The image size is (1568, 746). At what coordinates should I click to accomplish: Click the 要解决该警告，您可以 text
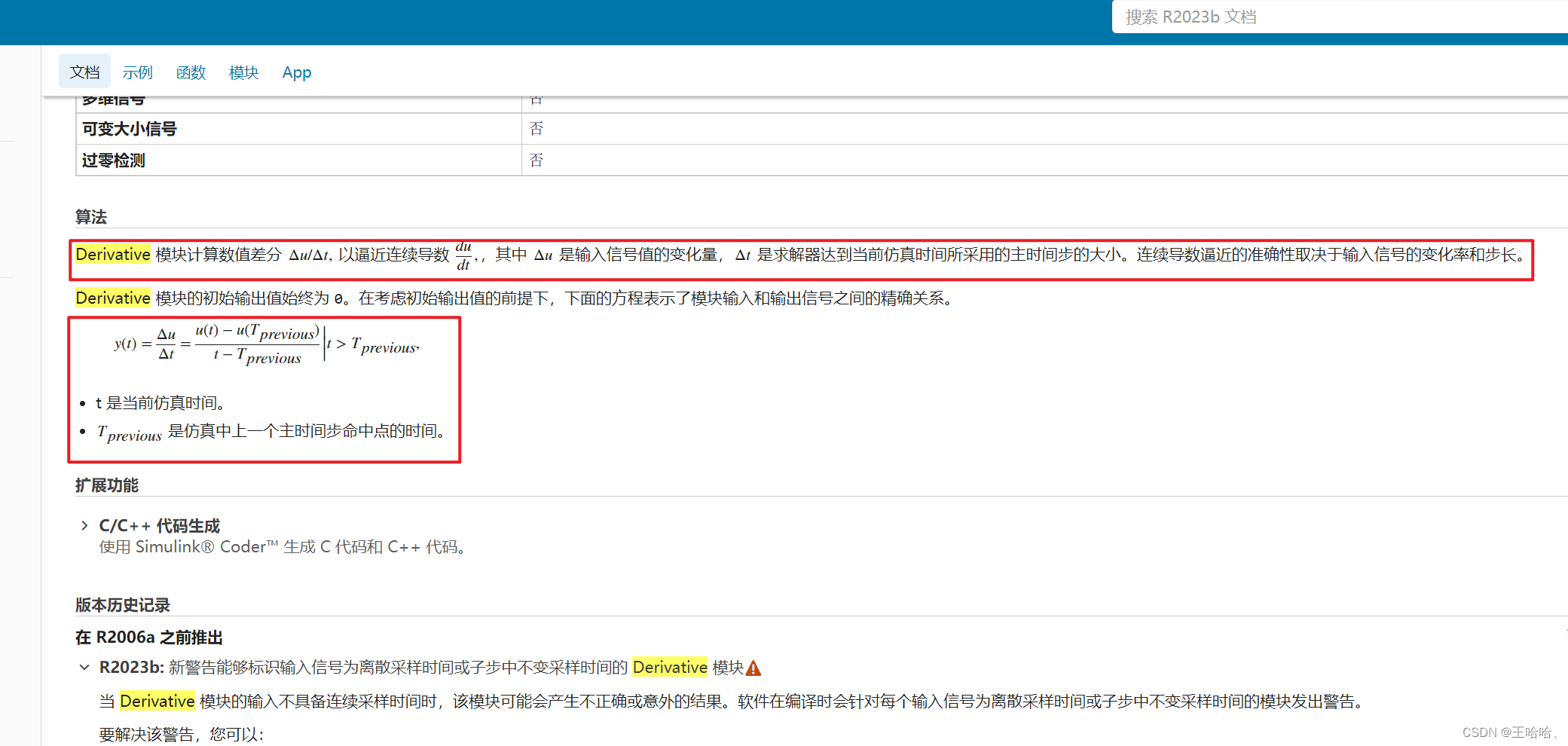[x=182, y=735]
